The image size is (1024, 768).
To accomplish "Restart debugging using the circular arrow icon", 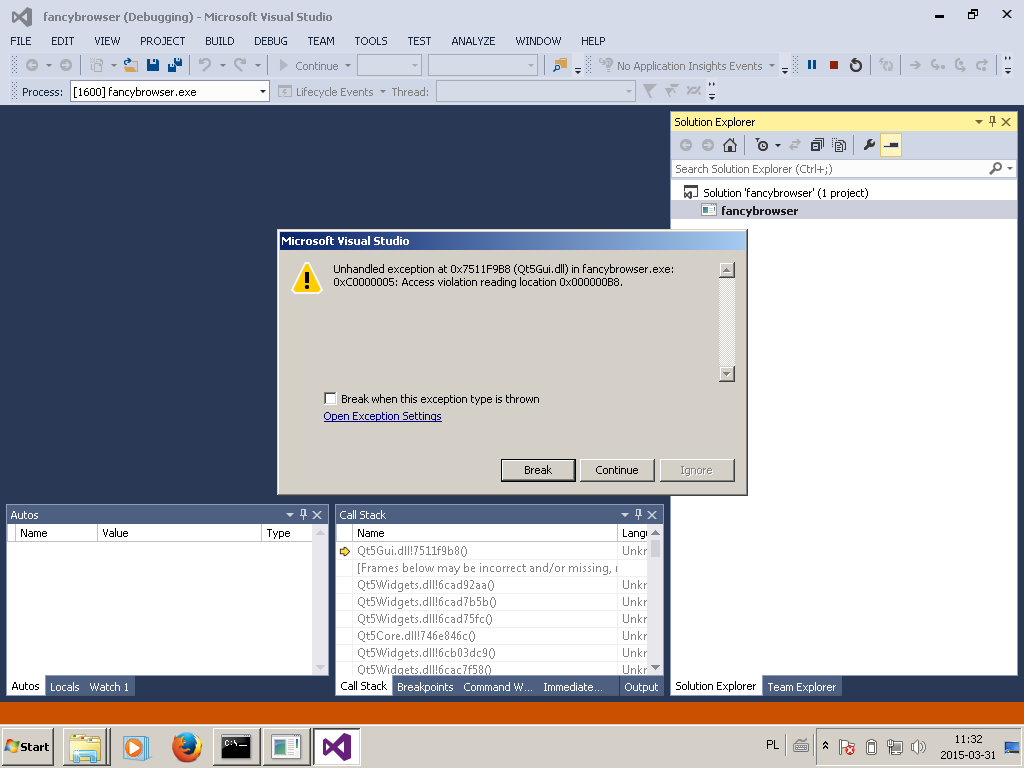I will (856, 65).
